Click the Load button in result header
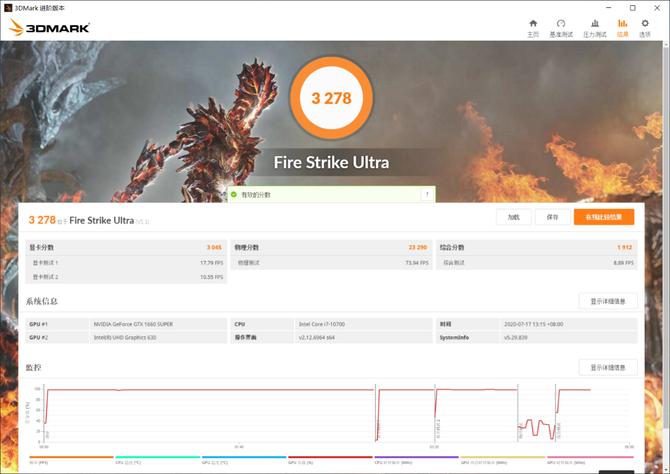 pyautogui.click(x=514, y=217)
